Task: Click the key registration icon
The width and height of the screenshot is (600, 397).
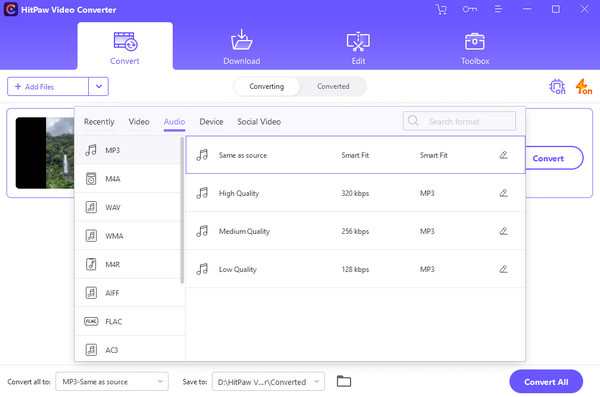Action: (x=470, y=9)
